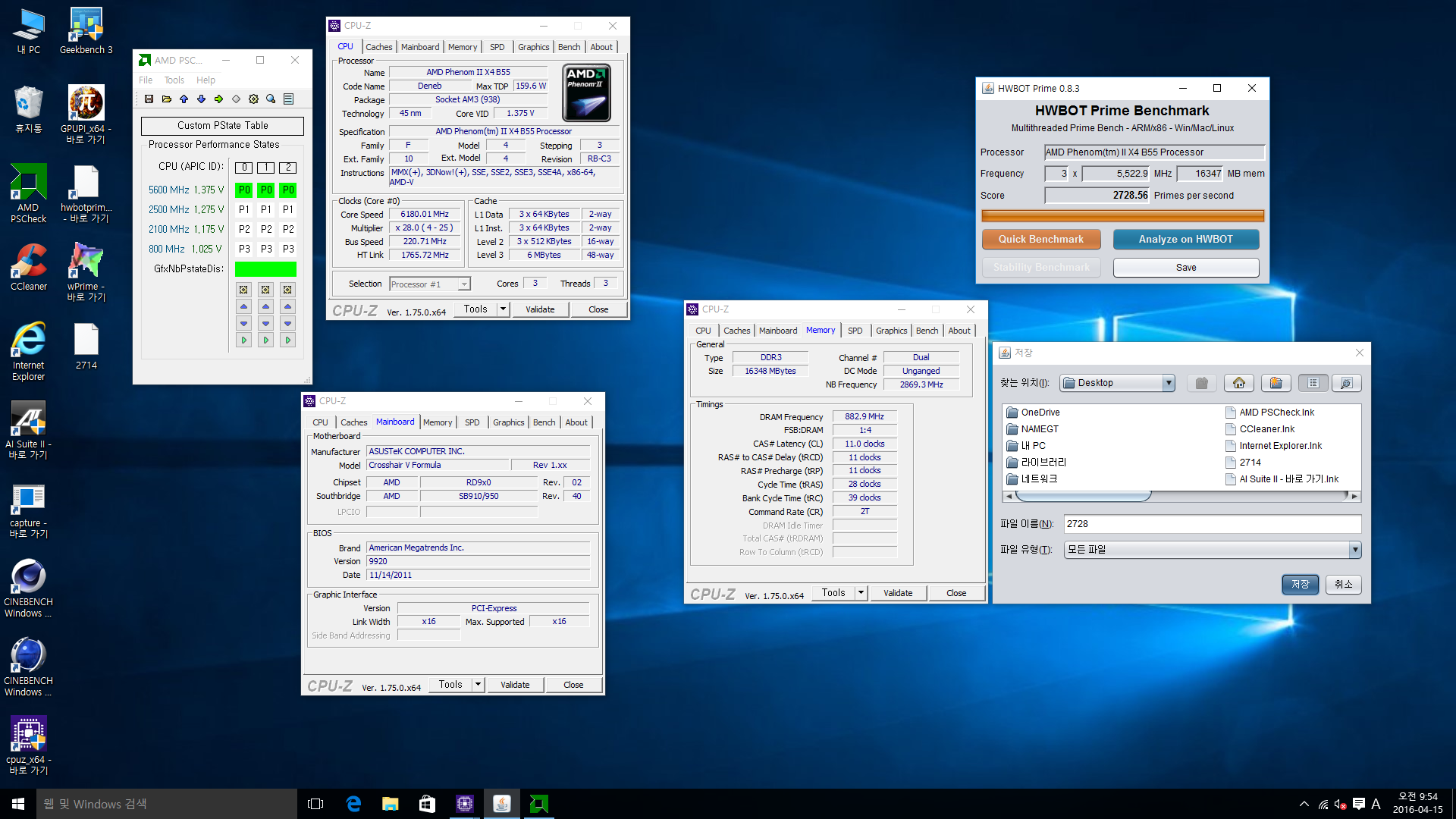1456x819 pixels.
Task: Open the cpuz_x64 desktop shortcut
Action: [28, 745]
